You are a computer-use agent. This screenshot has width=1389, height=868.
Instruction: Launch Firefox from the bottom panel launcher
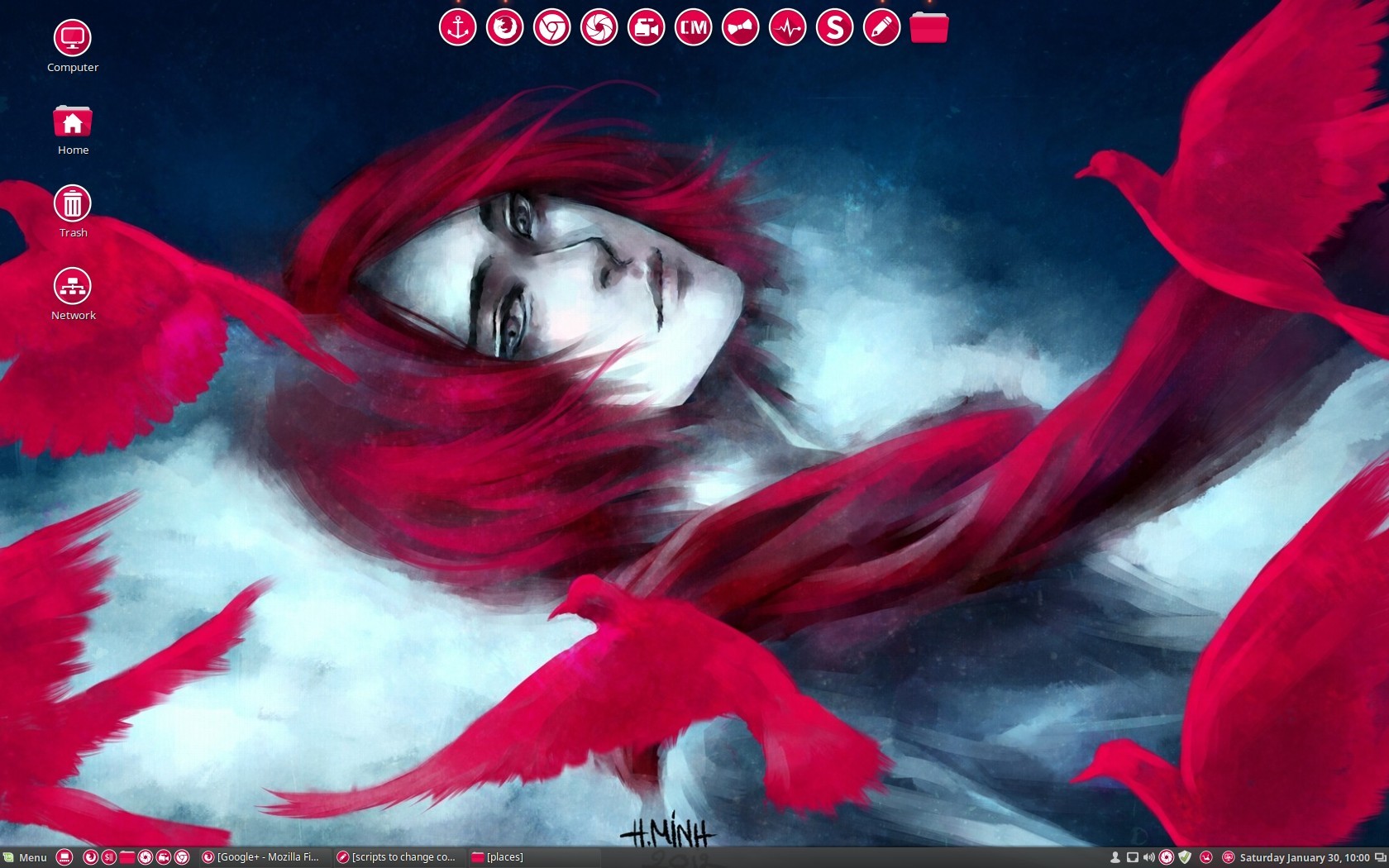click(x=90, y=857)
